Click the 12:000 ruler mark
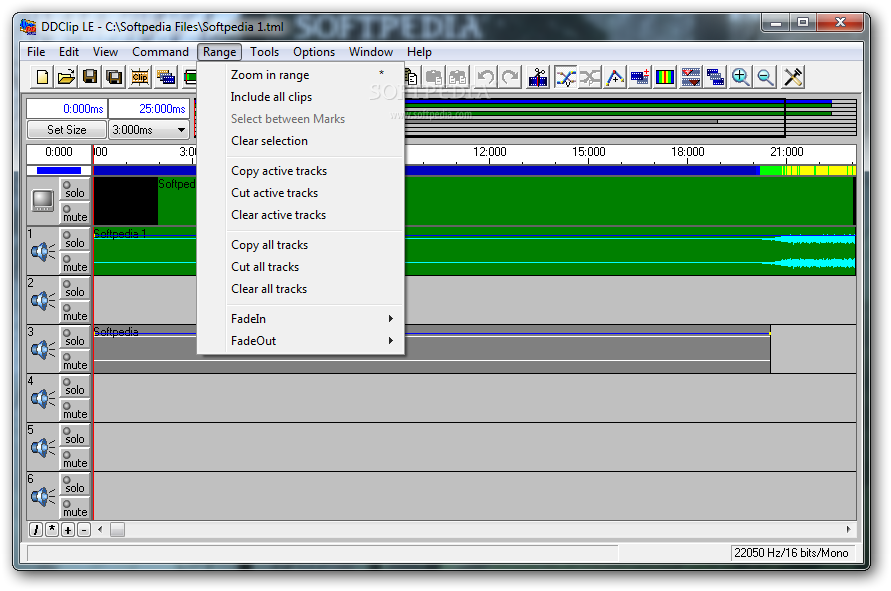 489,152
